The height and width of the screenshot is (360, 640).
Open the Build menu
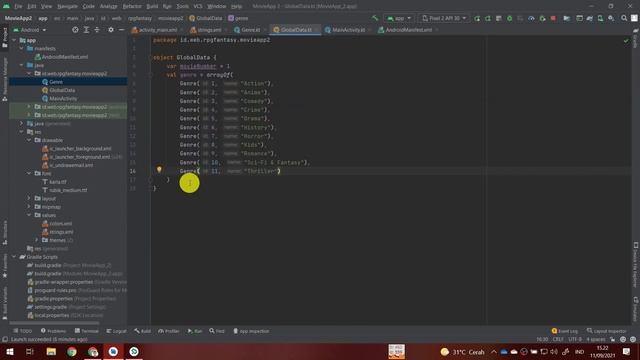(152, 6)
